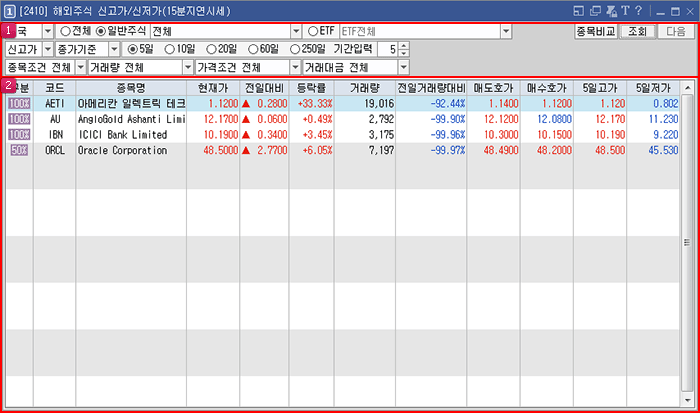Sort by the 거래량 column header
Image resolution: width=700 pixels, height=413 pixels.
coord(365,88)
